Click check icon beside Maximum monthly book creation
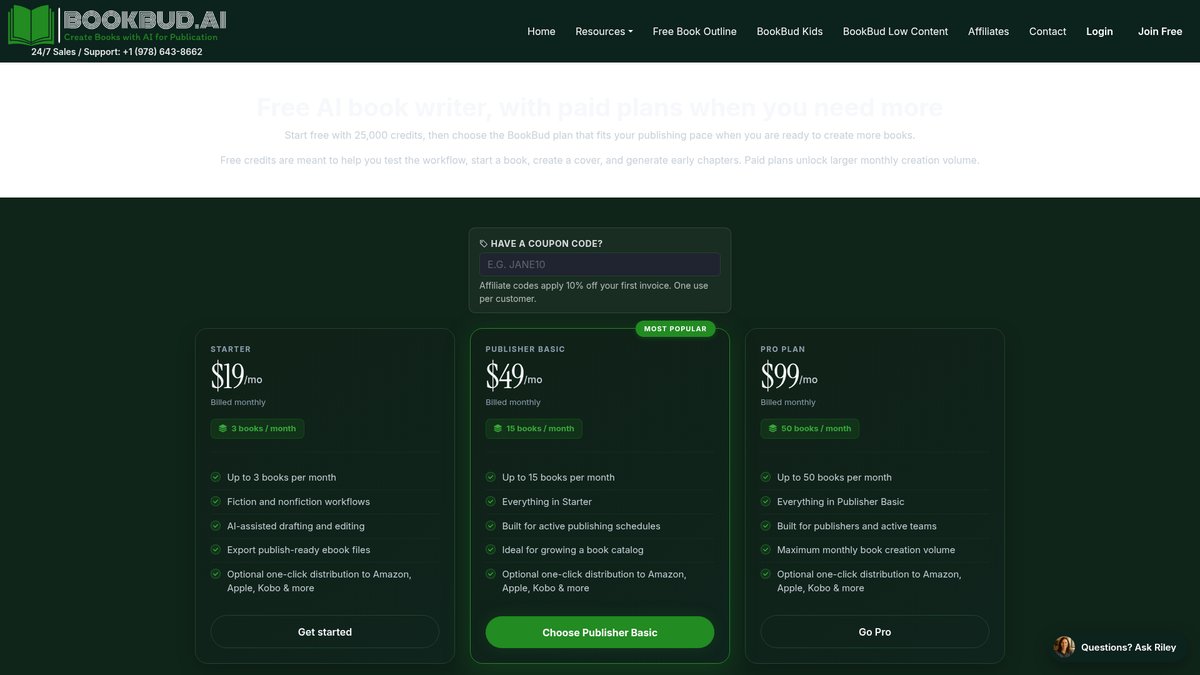This screenshot has width=1200, height=675. coord(766,549)
